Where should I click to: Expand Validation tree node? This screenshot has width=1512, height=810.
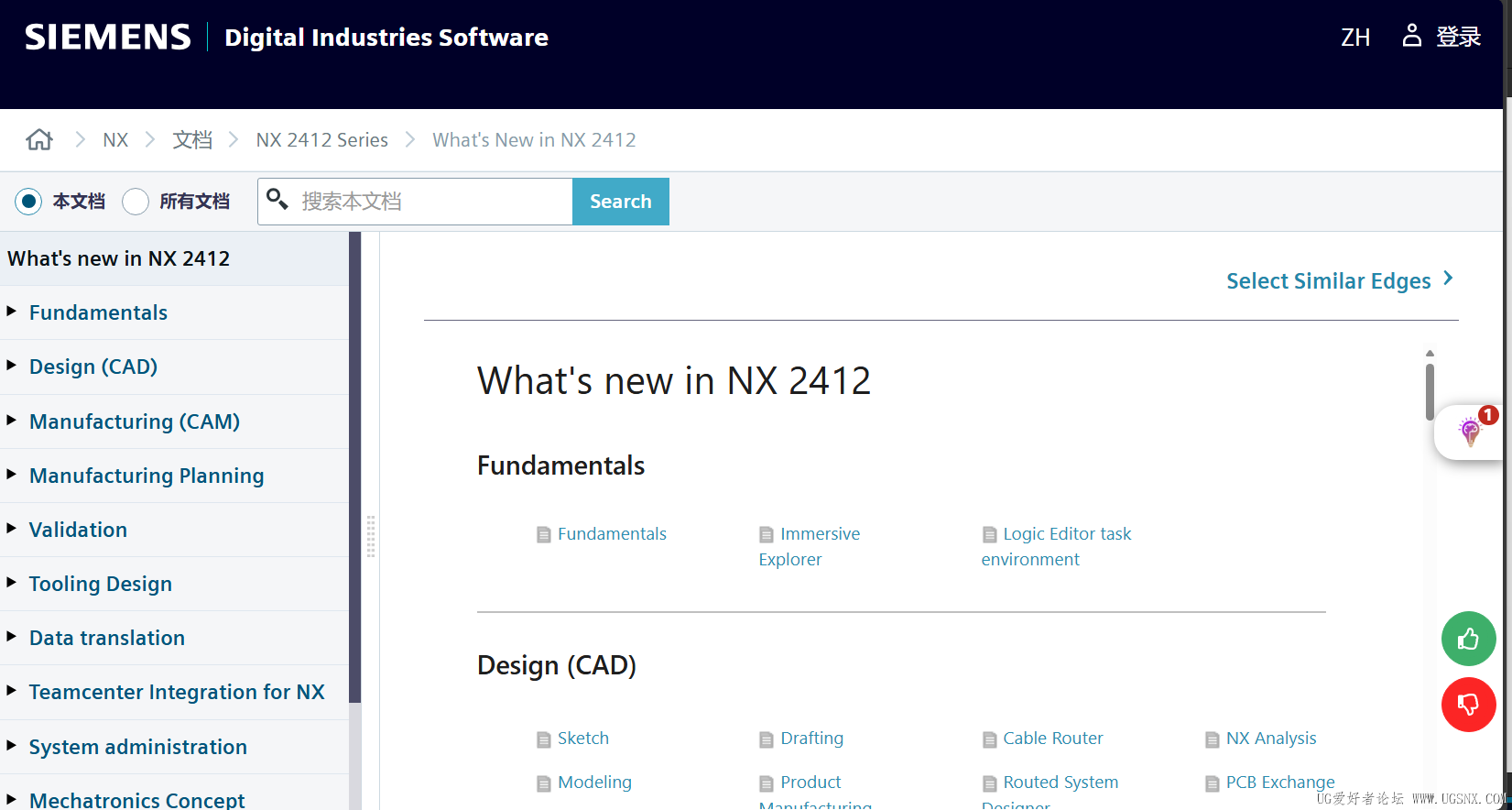pos(12,529)
